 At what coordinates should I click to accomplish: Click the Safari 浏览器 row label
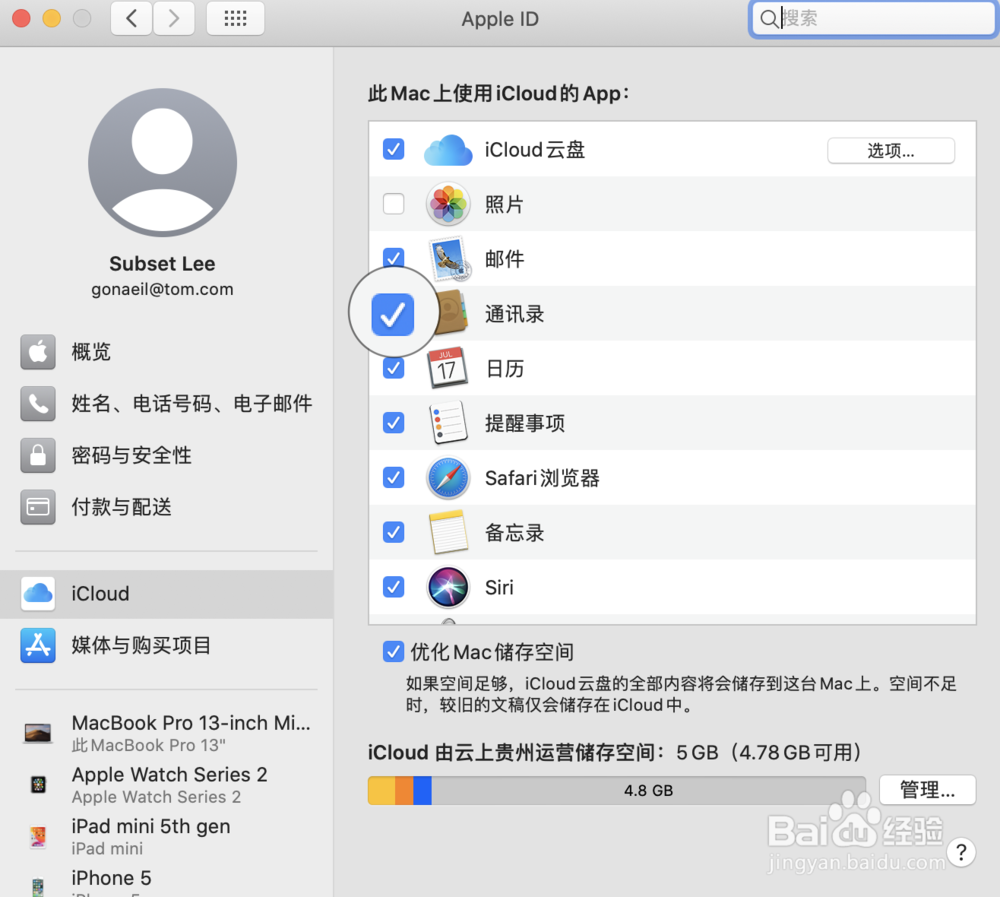click(x=542, y=478)
